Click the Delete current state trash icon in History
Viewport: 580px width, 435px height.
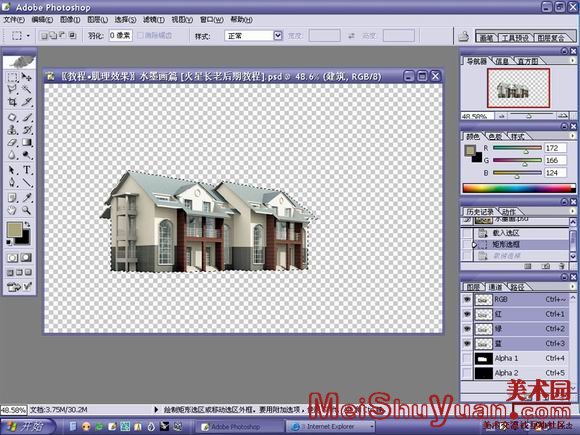[562, 266]
